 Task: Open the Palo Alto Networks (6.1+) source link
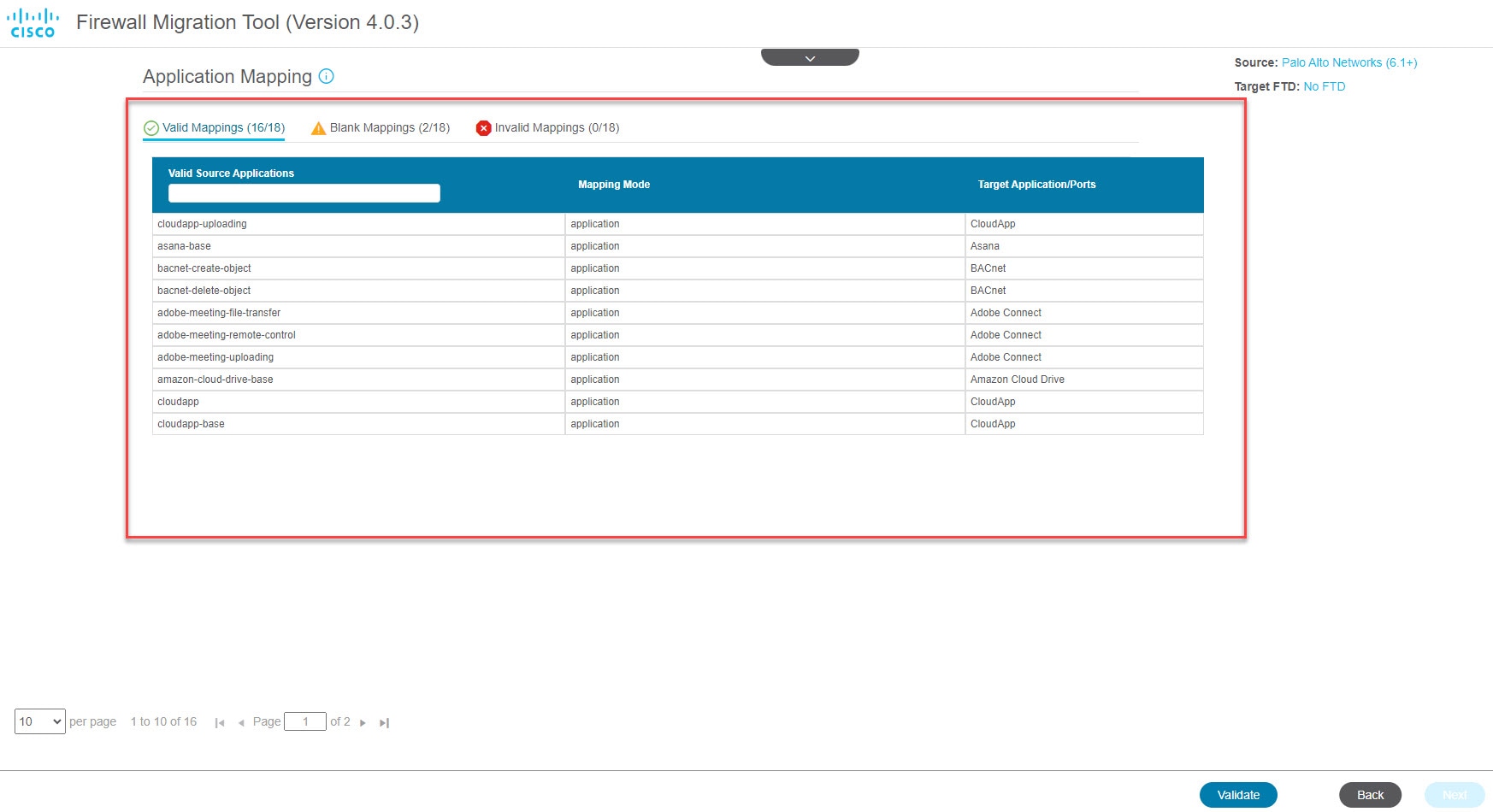point(1349,62)
